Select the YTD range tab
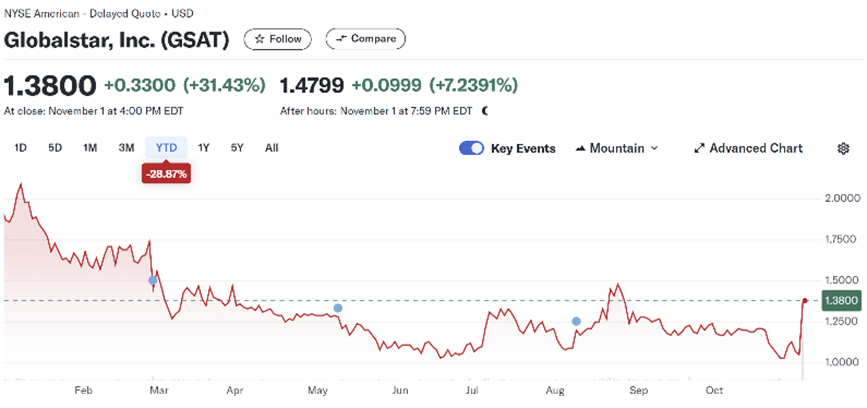Image resolution: width=867 pixels, height=408 pixels. pyautogui.click(x=166, y=148)
